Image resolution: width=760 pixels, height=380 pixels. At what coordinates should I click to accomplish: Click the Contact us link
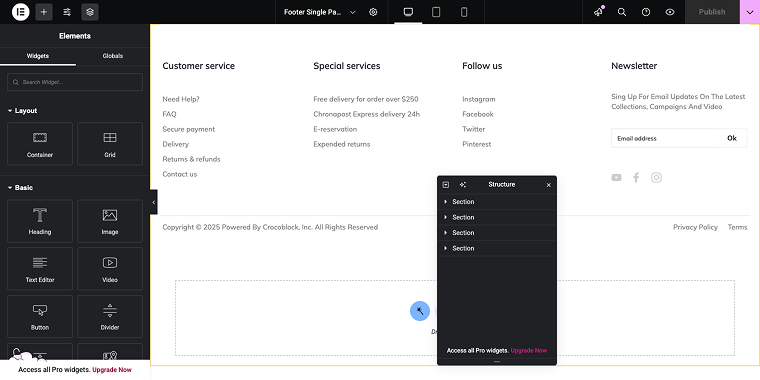click(x=180, y=174)
